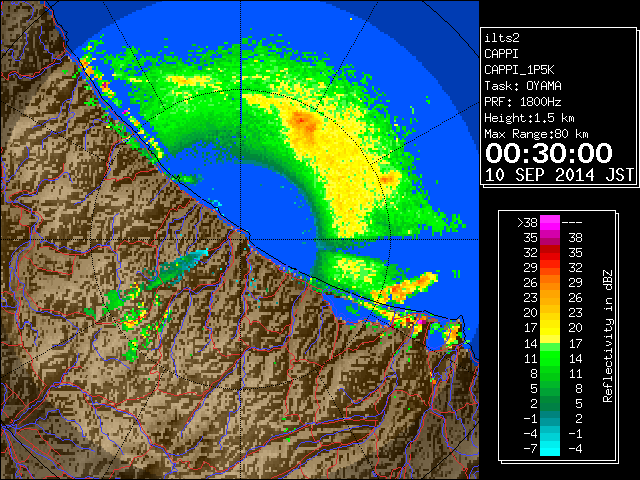Click the 'Reflectivity in dBZ' legend title

(607, 336)
